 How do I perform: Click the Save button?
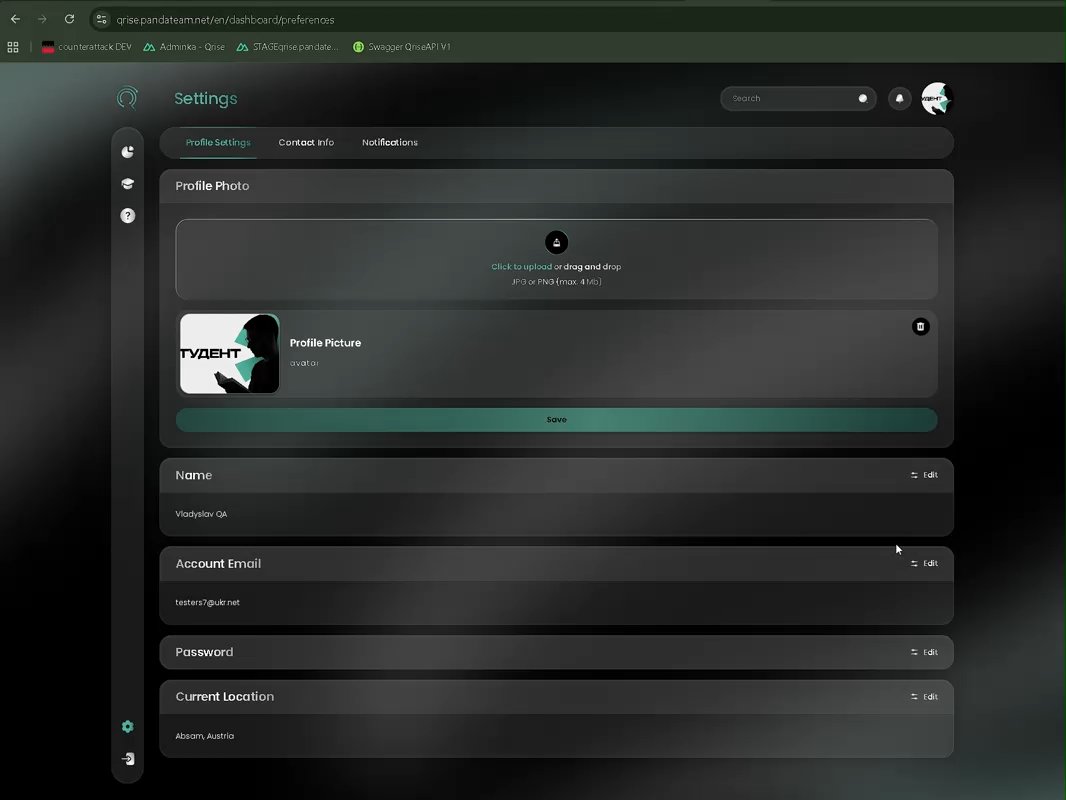point(556,420)
